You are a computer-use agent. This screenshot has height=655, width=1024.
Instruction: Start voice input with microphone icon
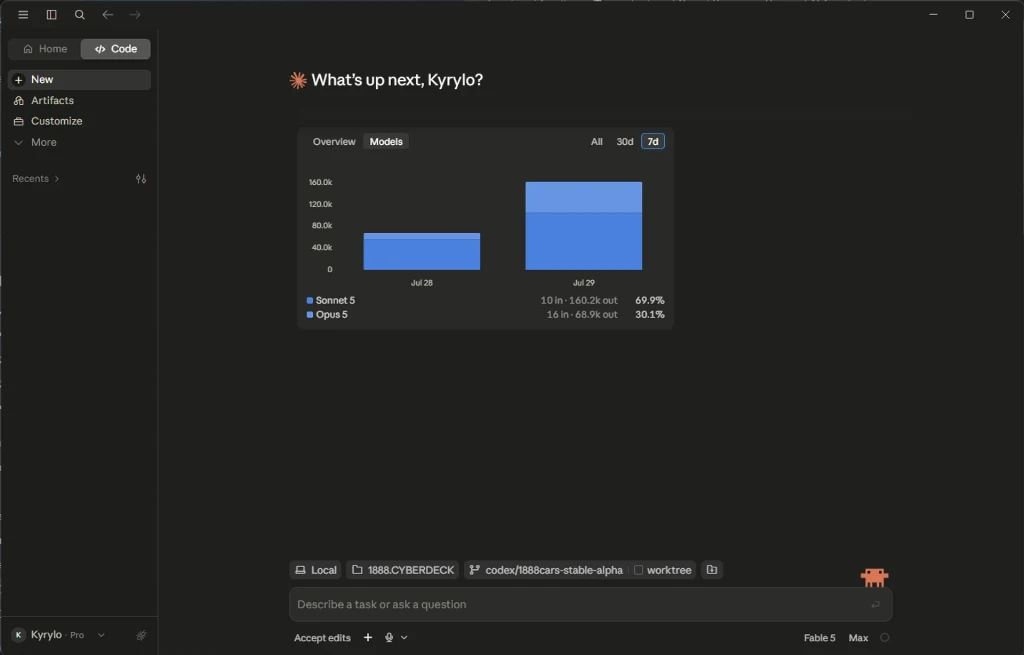click(389, 637)
